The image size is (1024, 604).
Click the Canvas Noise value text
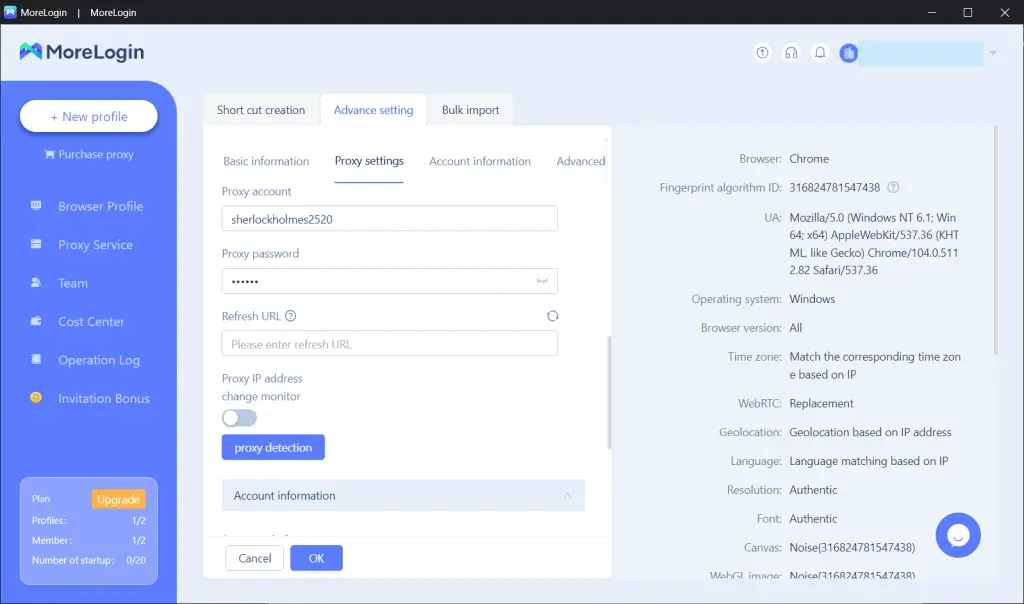pyautogui.click(x=852, y=547)
